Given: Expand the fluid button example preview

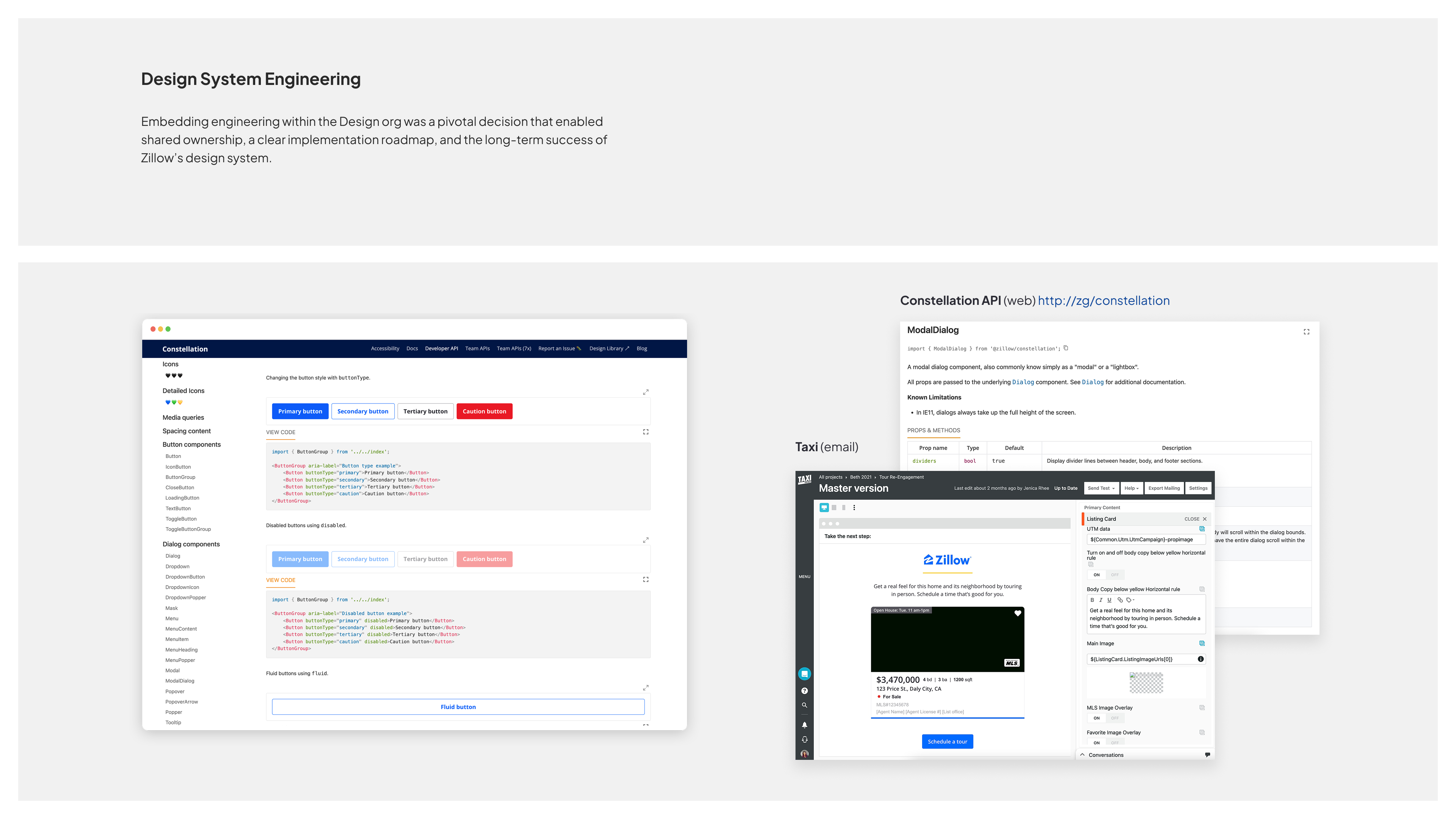Looking at the screenshot, I should click(x=645, y=688).
